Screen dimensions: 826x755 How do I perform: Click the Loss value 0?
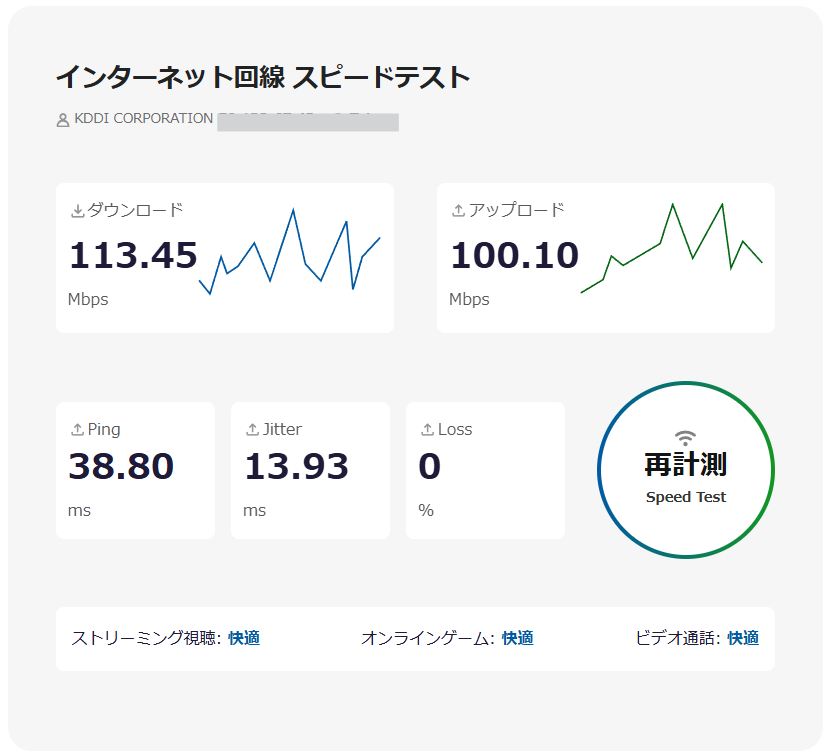pyautogui.click(x=429, y=466)
